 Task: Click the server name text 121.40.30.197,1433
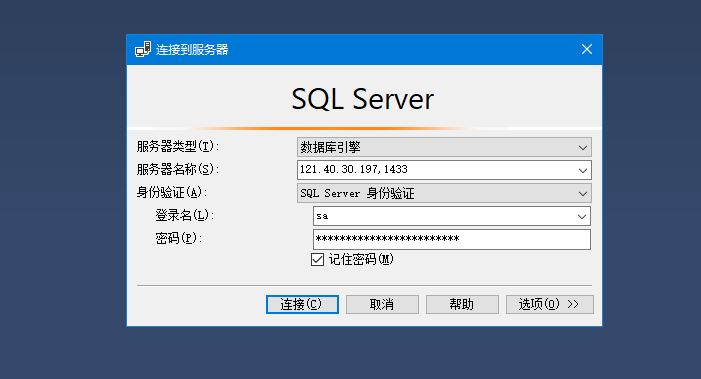pos(354,169)
